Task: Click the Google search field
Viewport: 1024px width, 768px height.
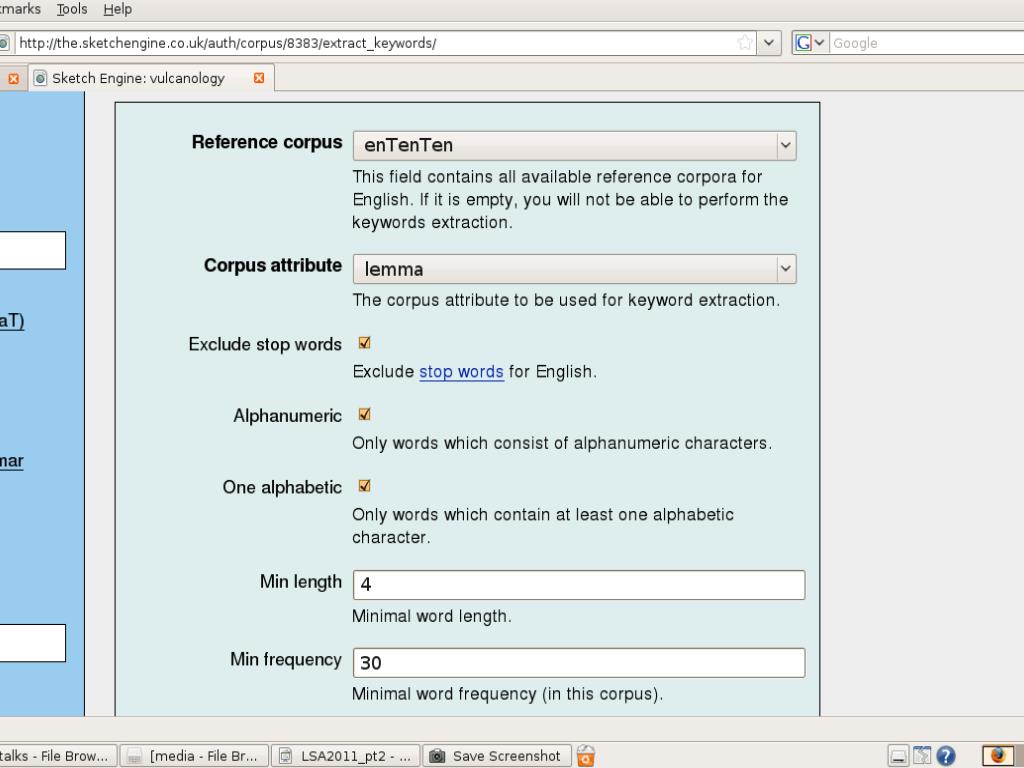Action: point(926,43)
